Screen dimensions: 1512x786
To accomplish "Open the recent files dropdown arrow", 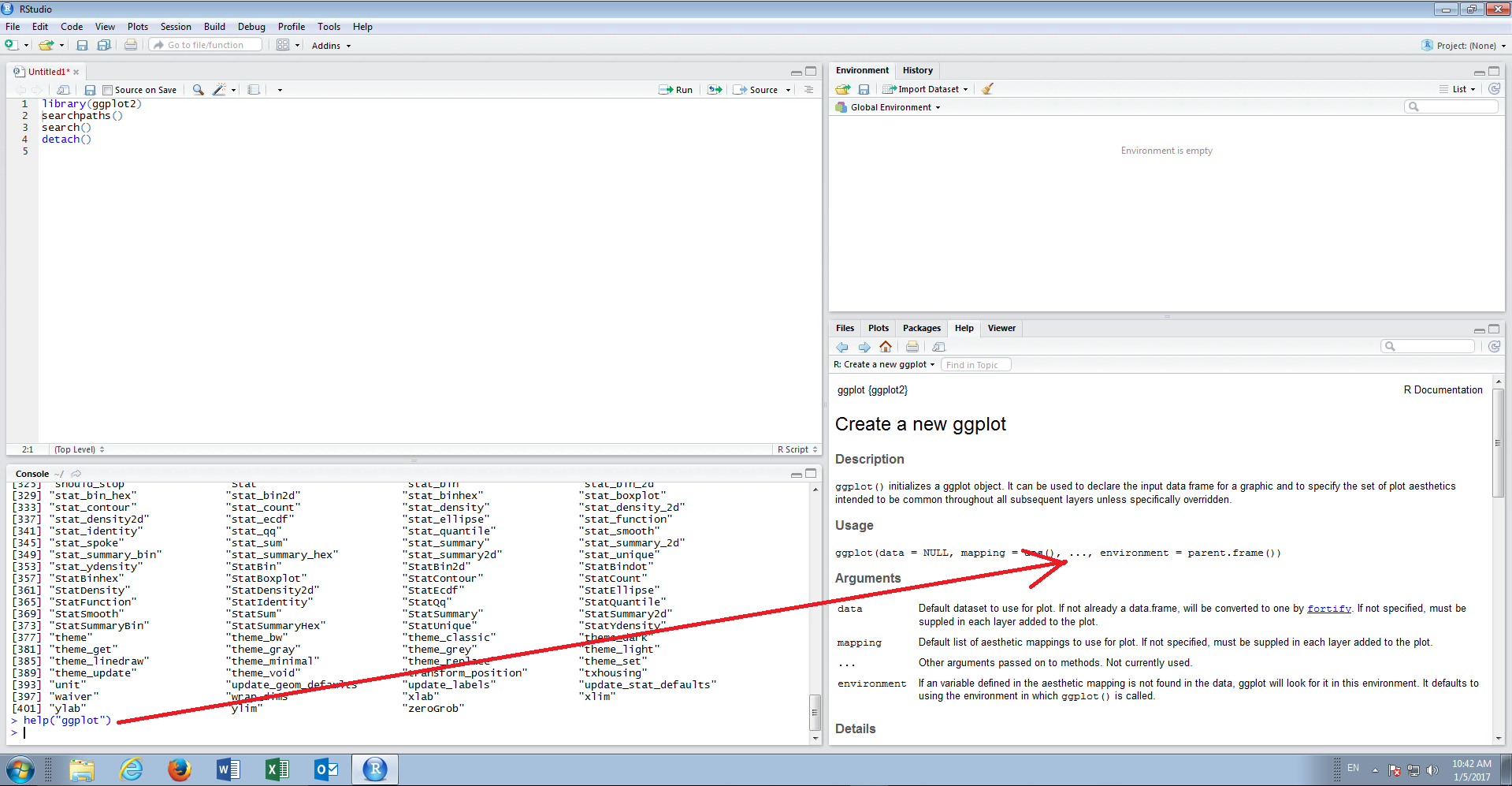I will tap(61, 46).
